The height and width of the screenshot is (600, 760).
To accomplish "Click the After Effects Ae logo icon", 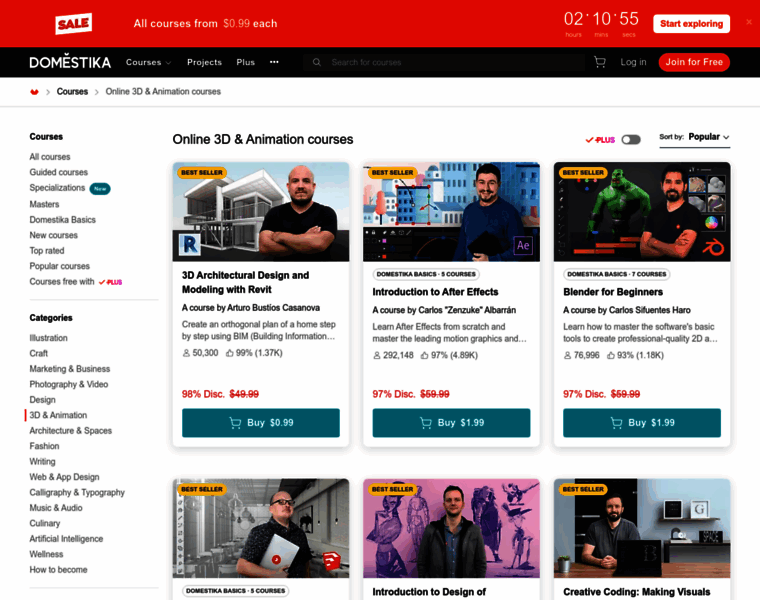I will coord(523,245).
